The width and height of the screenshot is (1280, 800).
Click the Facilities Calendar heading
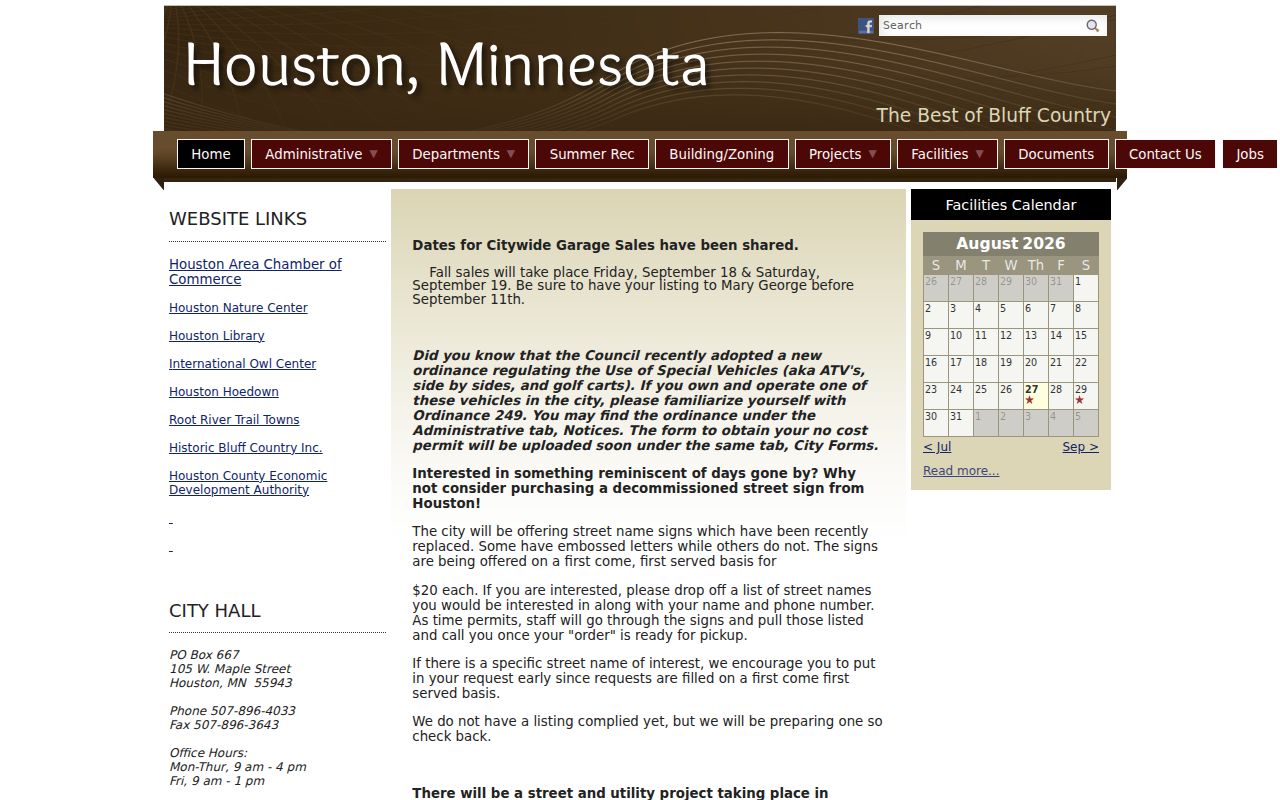tap(1011, 205)
